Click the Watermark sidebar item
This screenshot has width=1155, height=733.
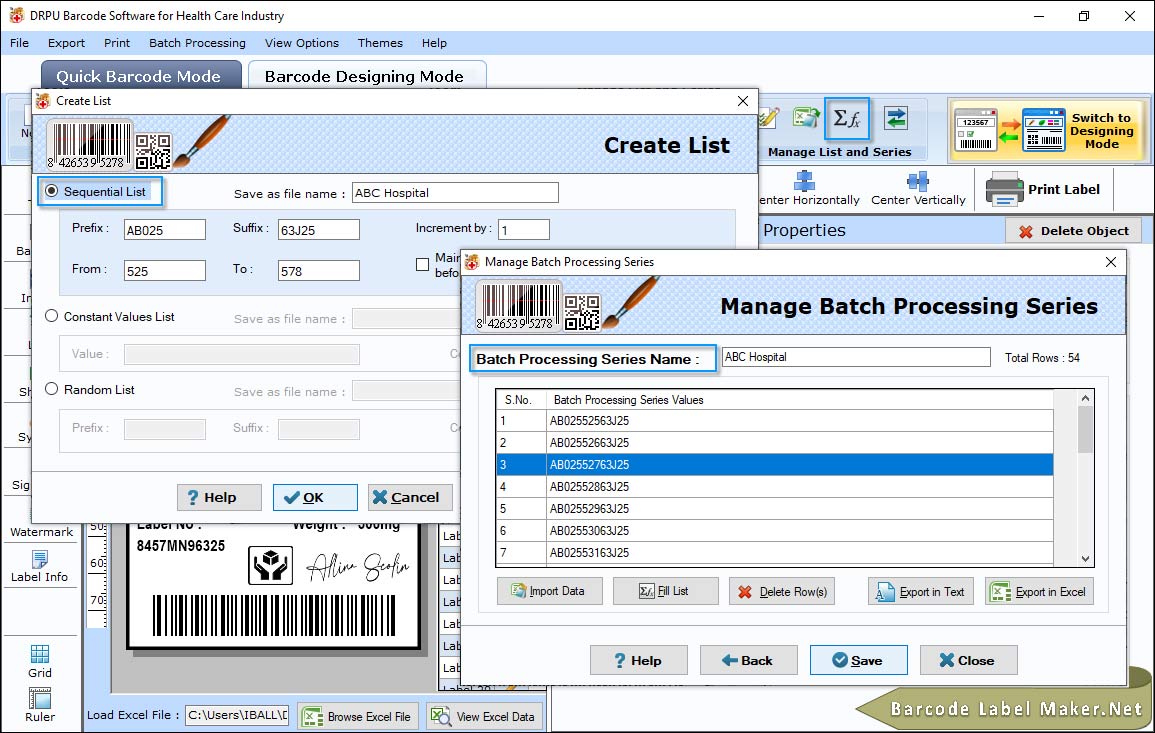41,532
